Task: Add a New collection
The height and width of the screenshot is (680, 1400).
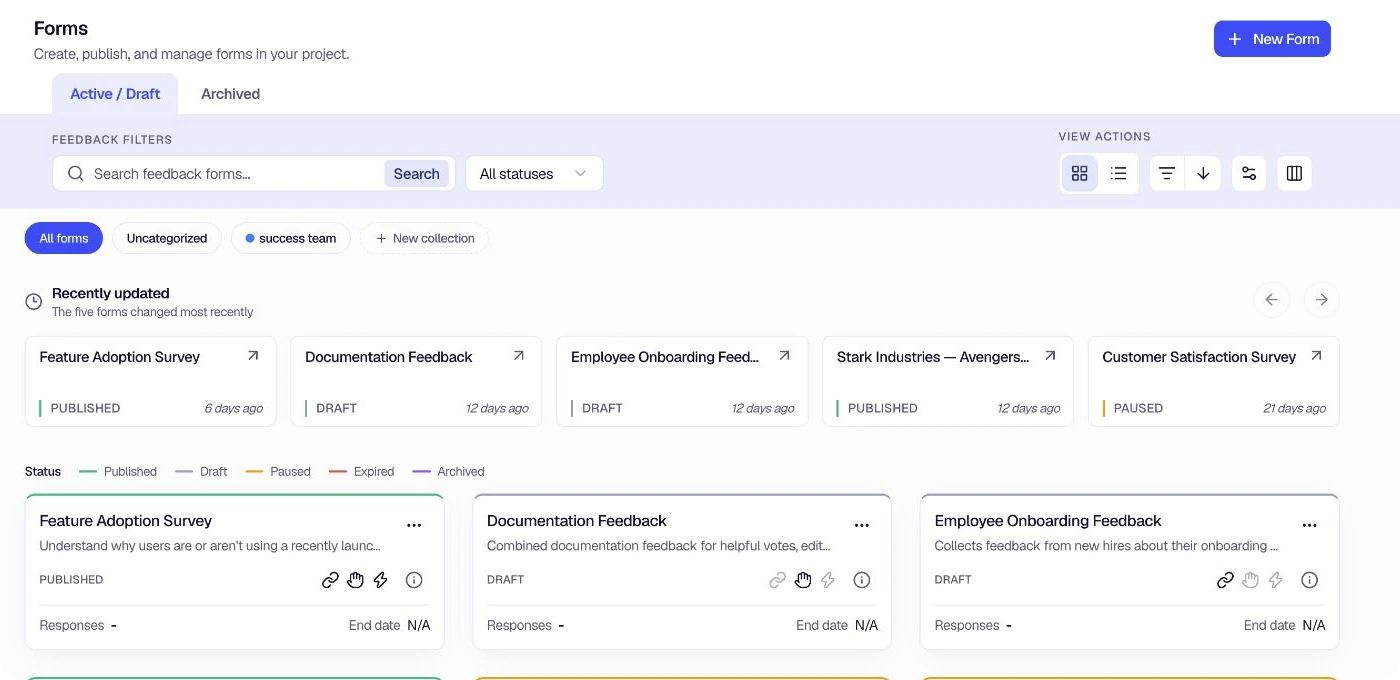Action: pyautogui.click(x=425, y=238)
